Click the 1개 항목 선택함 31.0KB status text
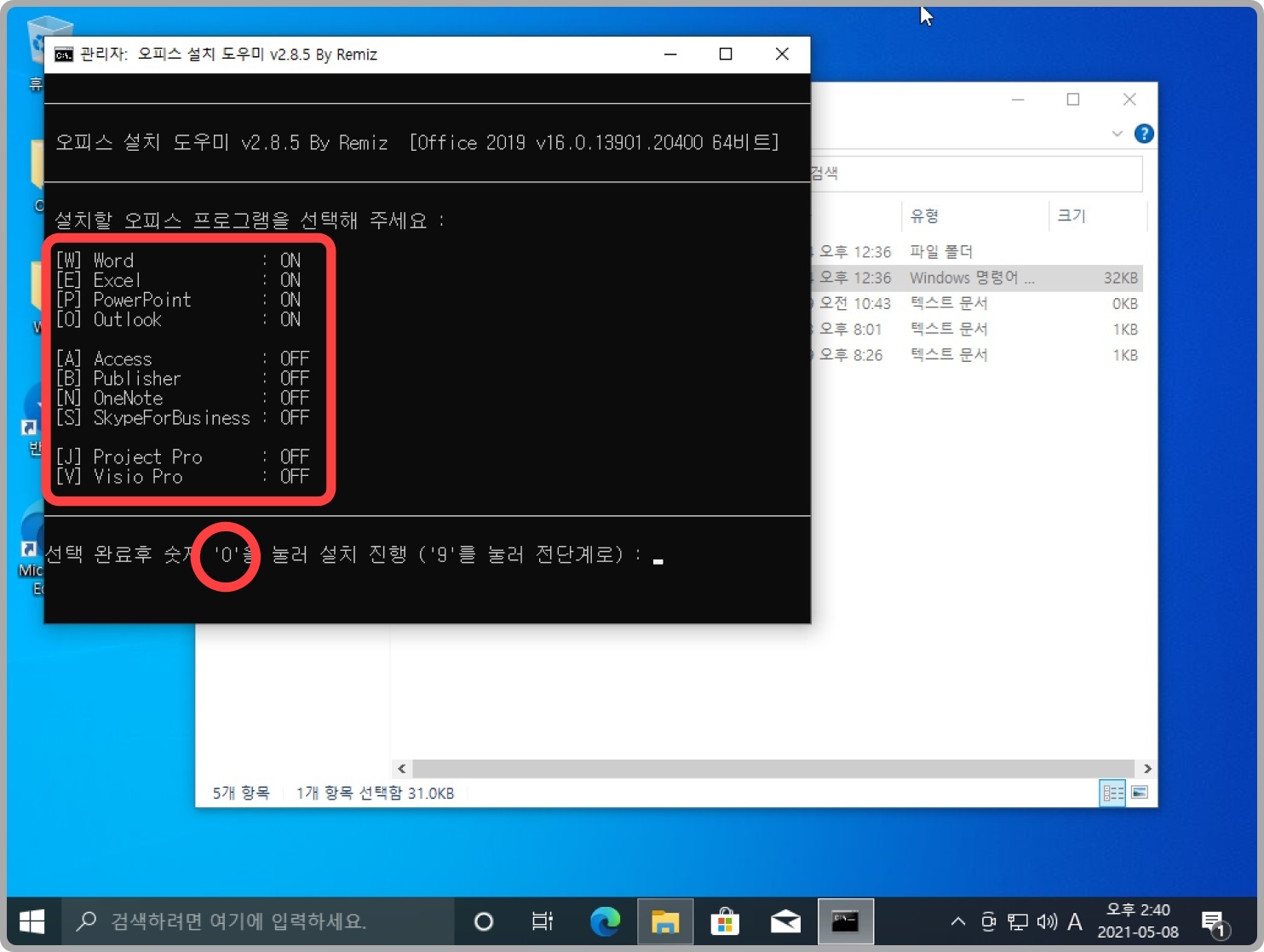Image resolution: width=1264 pixels, height=952 pixels. click(x=375, y=793)
